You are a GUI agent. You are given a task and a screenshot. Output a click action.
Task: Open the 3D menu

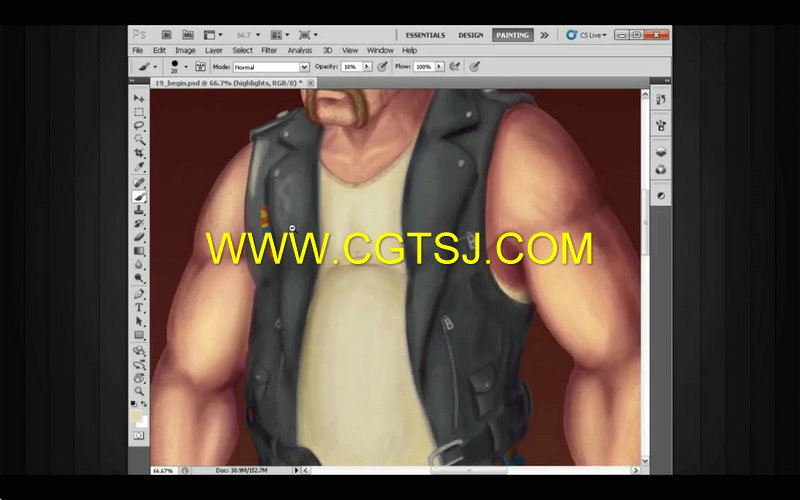[x=328, y=51]
